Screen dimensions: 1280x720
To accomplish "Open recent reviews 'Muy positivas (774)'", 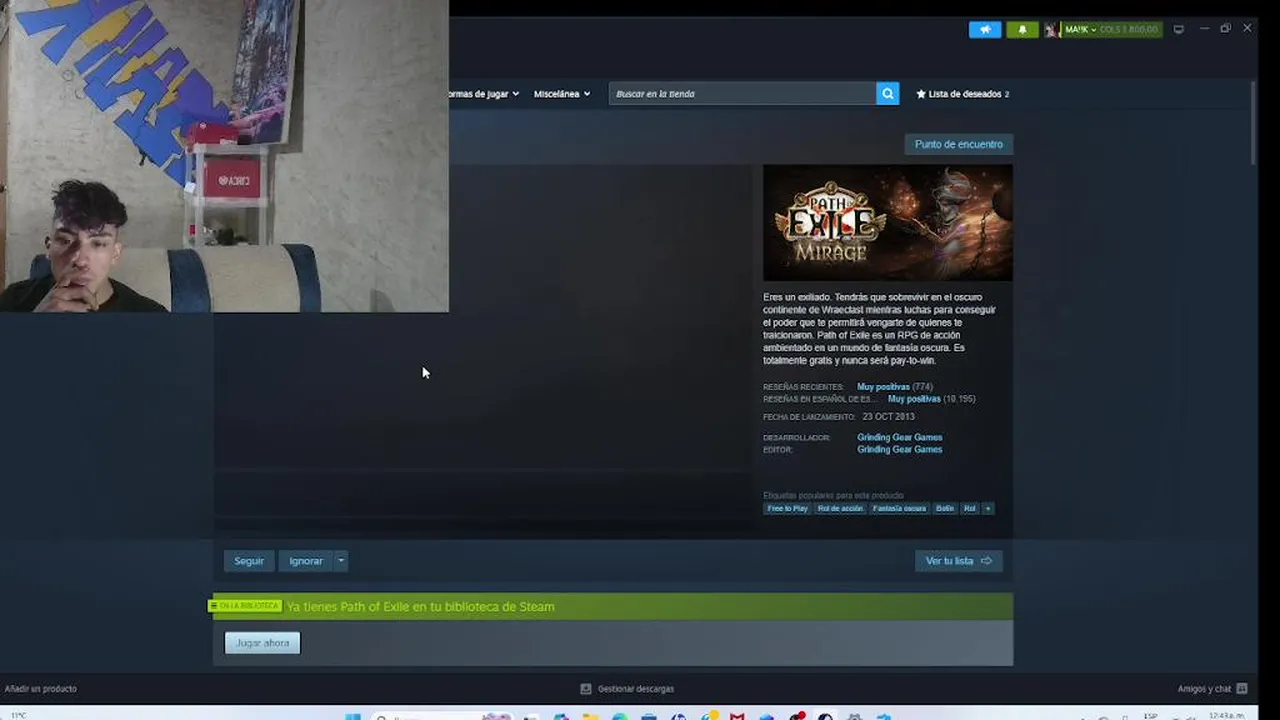I will pyautogui.click(x=894, y=387).
